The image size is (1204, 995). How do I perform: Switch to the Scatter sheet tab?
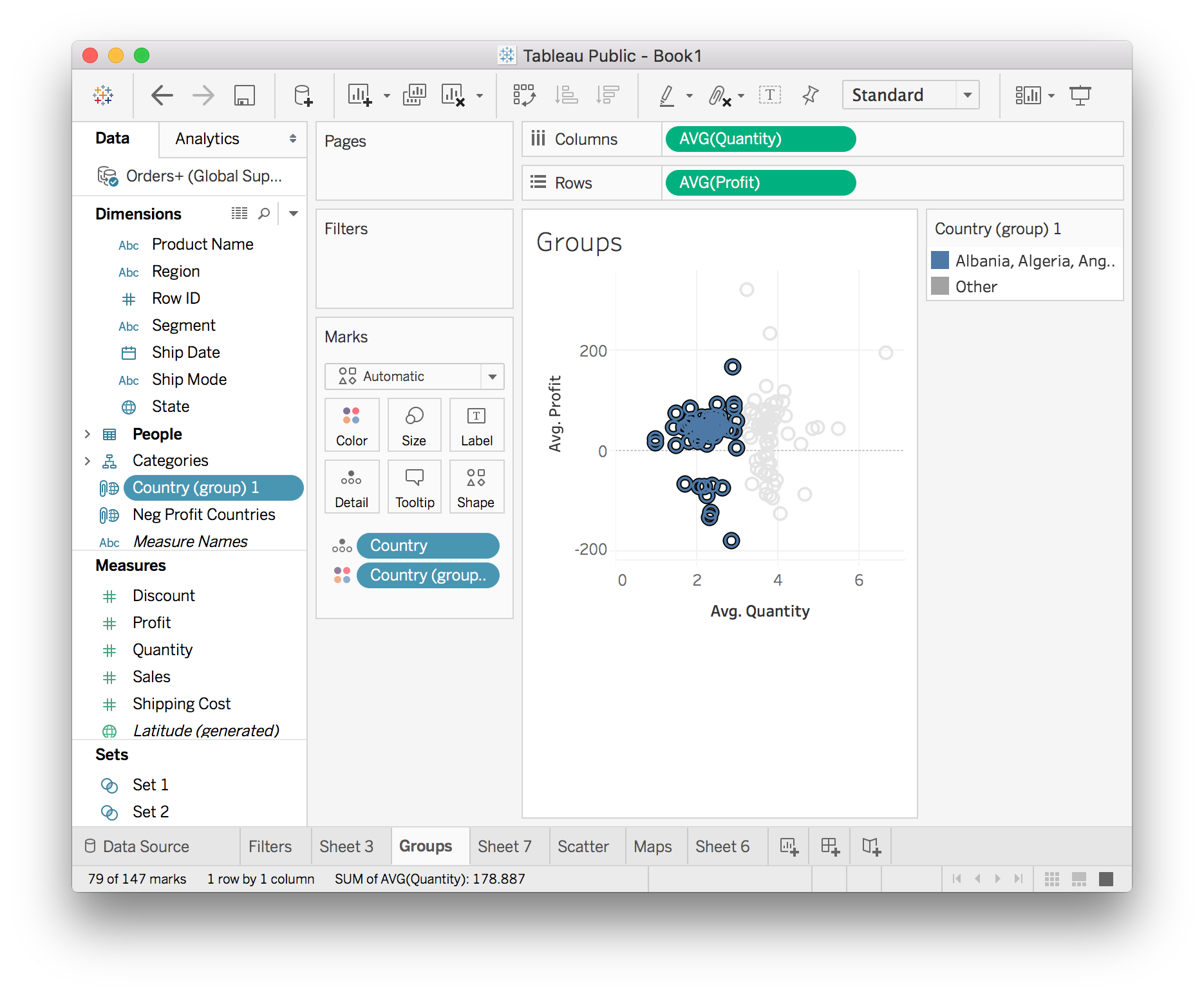click(x=583, y=846)
